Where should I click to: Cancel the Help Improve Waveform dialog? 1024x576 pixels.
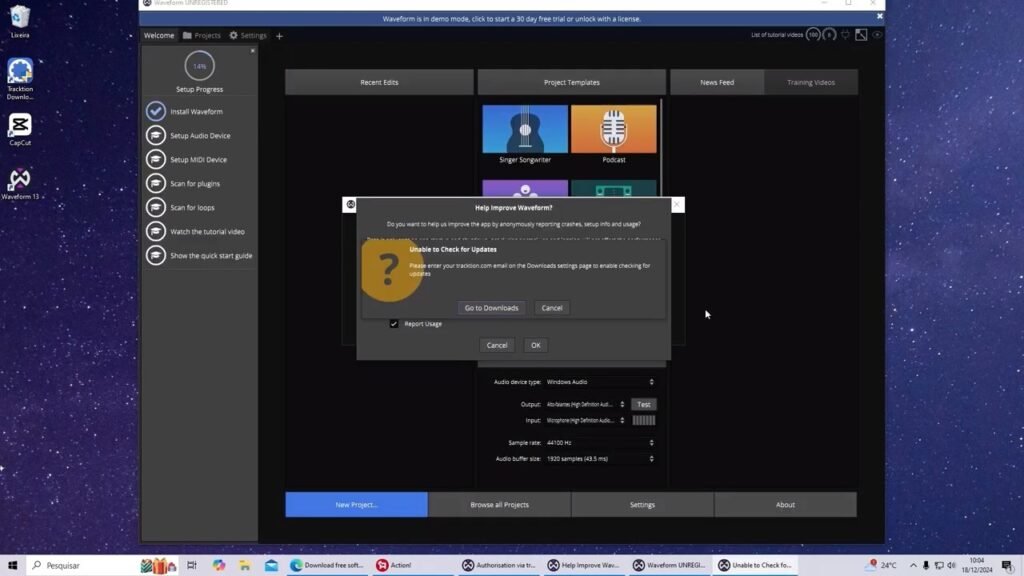(497, 345)
